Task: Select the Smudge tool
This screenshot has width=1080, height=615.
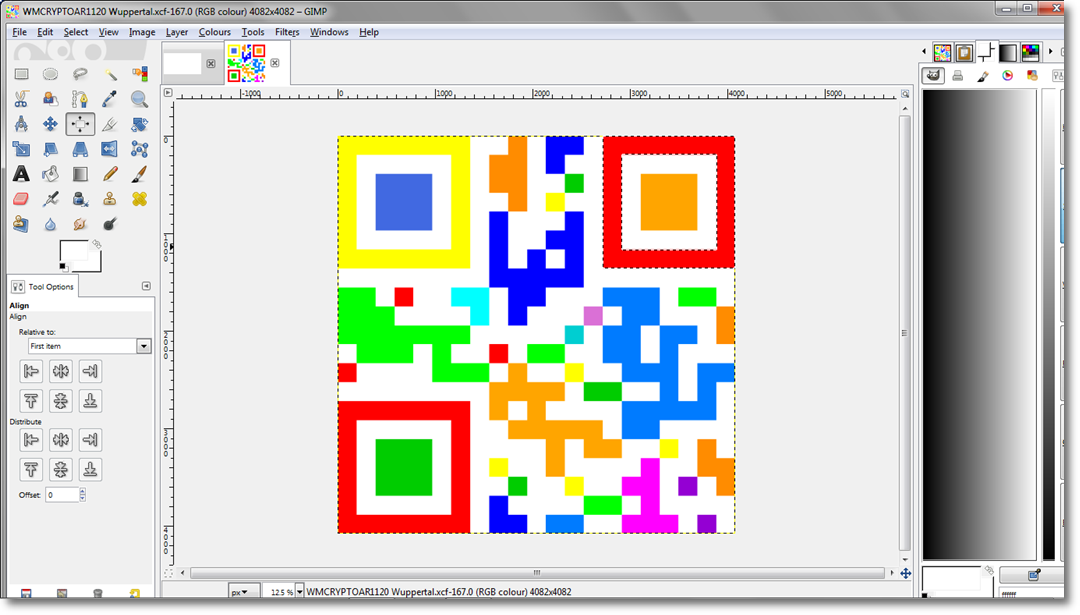Action: pyautogui.click(x=80, y=224)
